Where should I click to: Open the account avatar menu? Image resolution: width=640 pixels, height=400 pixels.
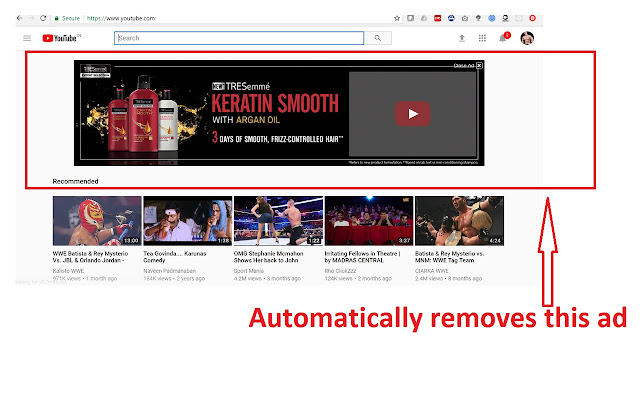pyautogui.click(x=527, y=38)
